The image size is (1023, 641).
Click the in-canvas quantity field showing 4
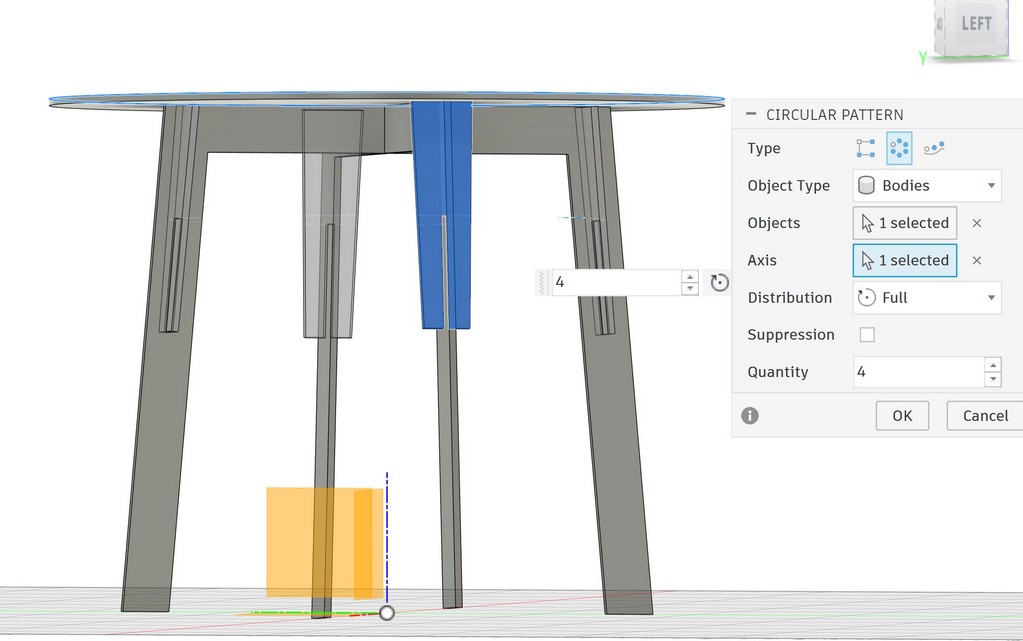coord(617,282)
